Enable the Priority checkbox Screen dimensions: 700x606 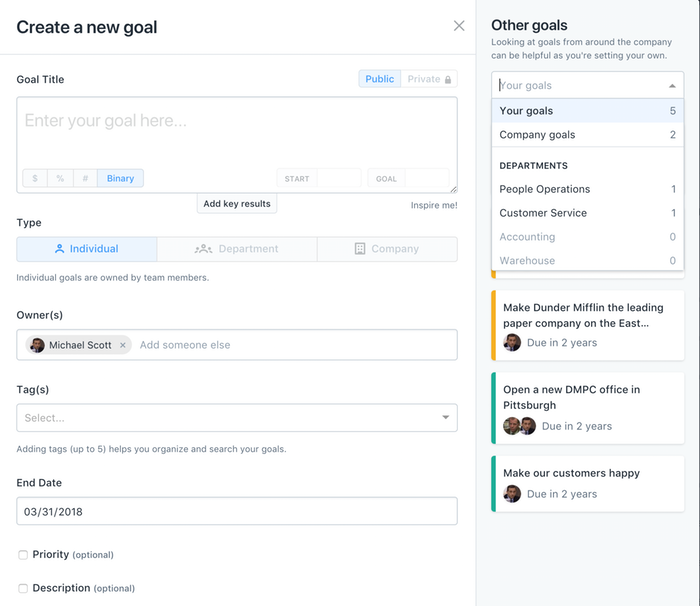(x=23, y=555)
